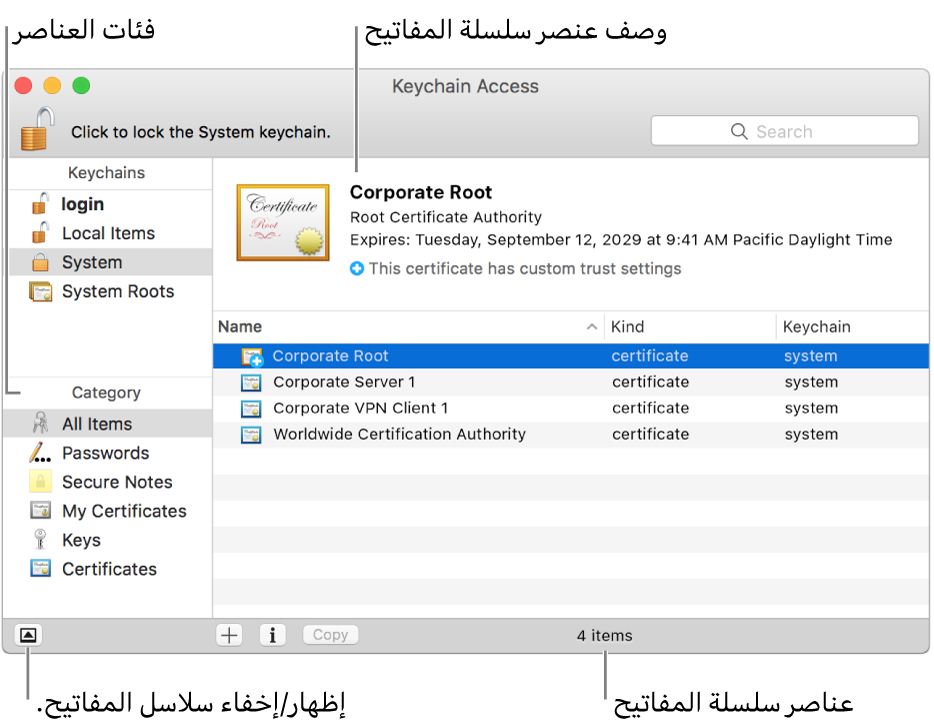Click the Worldwide Certification Authority certificate icon
This screenshot has height=724, width=934.
(251, 434)
